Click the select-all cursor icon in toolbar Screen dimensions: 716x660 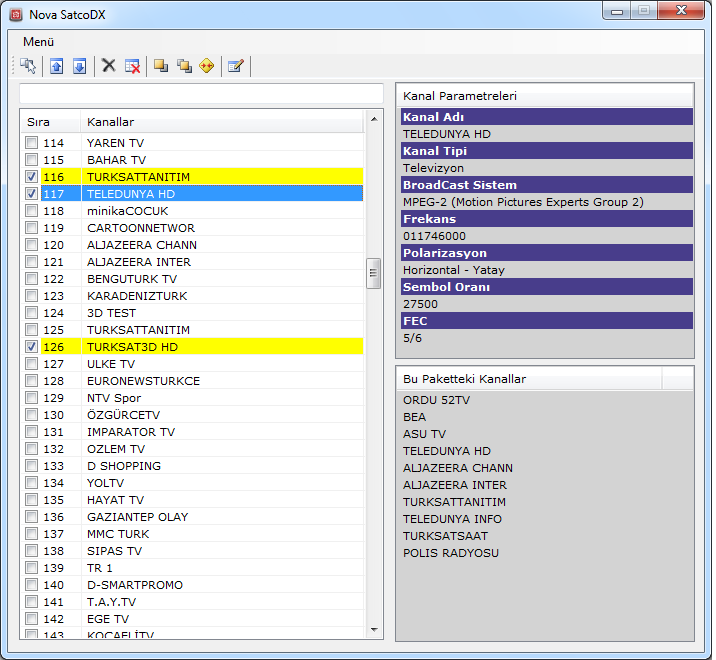tap(28, 66)
